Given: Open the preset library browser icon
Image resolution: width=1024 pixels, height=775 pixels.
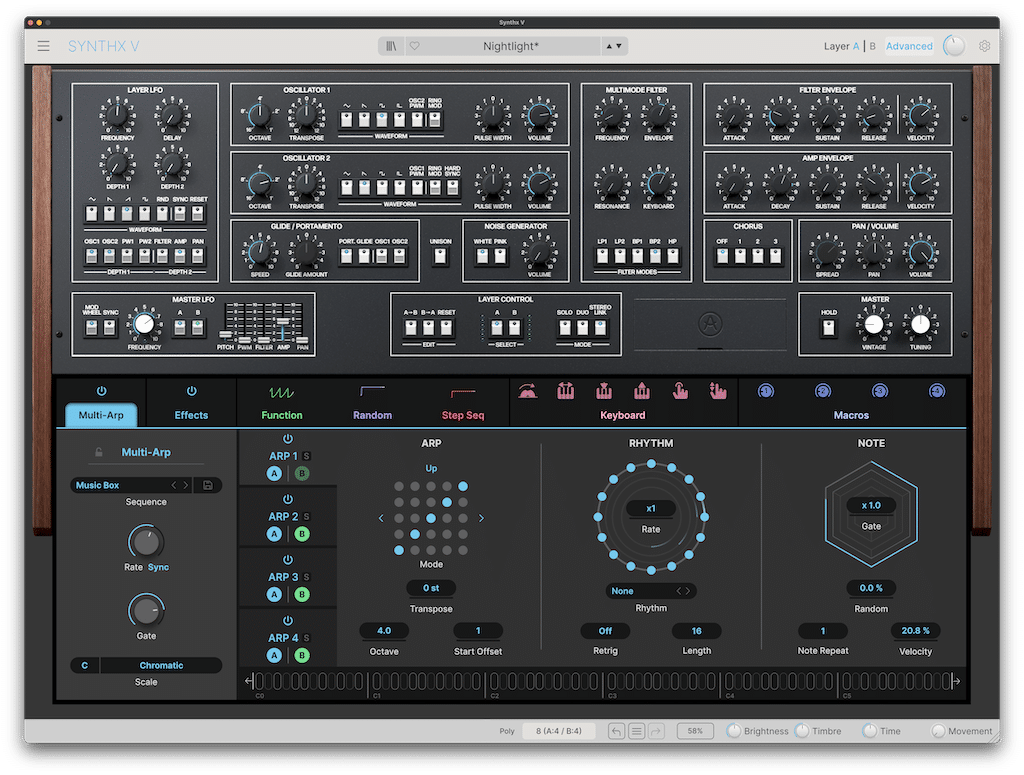Looking at the screenshot, I should click(391, 46).
